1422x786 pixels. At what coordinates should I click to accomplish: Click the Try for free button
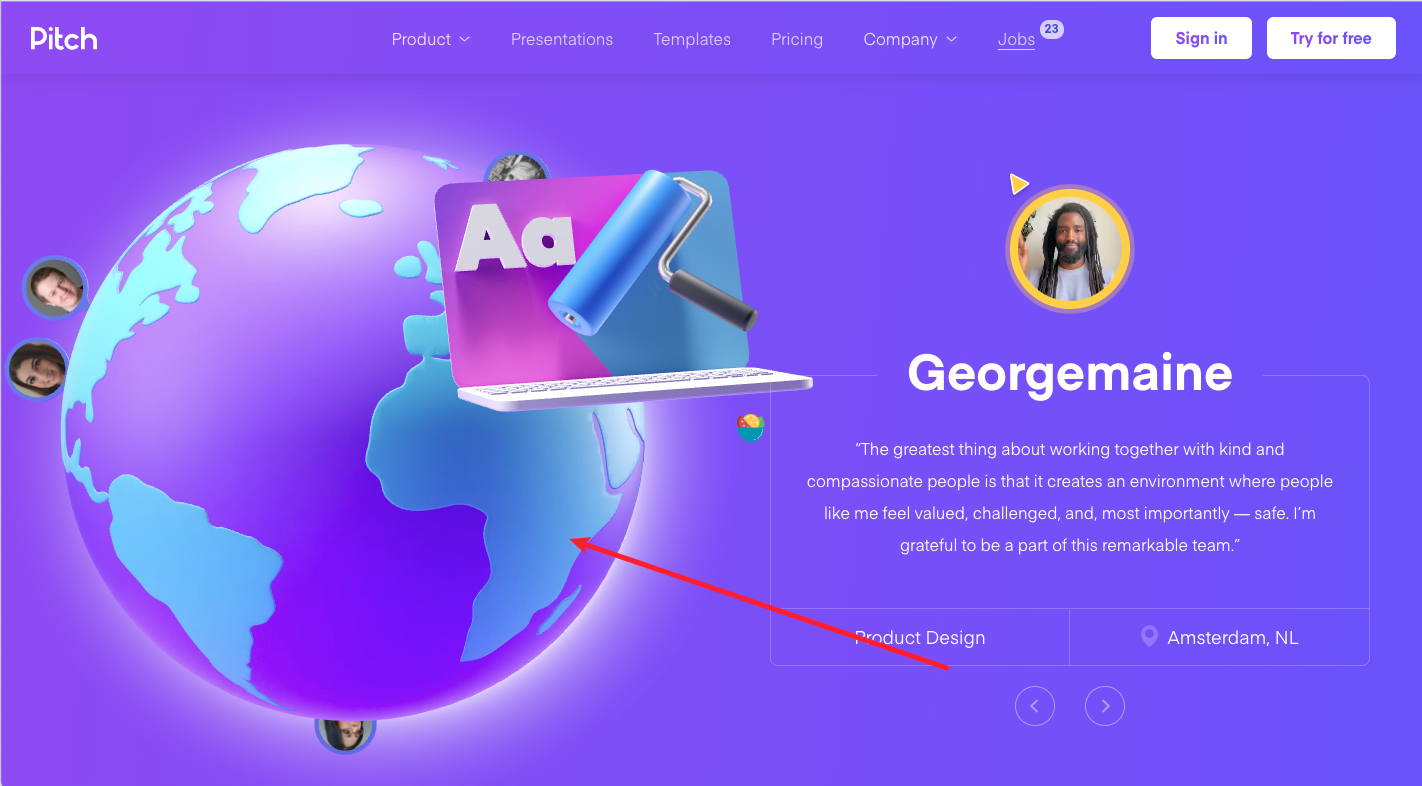click(x=1331, y=38)
